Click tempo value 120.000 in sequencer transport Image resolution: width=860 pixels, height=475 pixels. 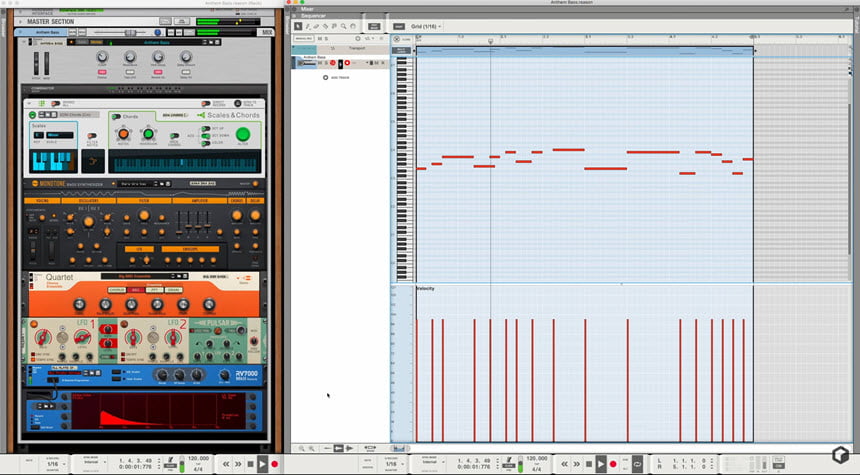(x=536, y=458)
